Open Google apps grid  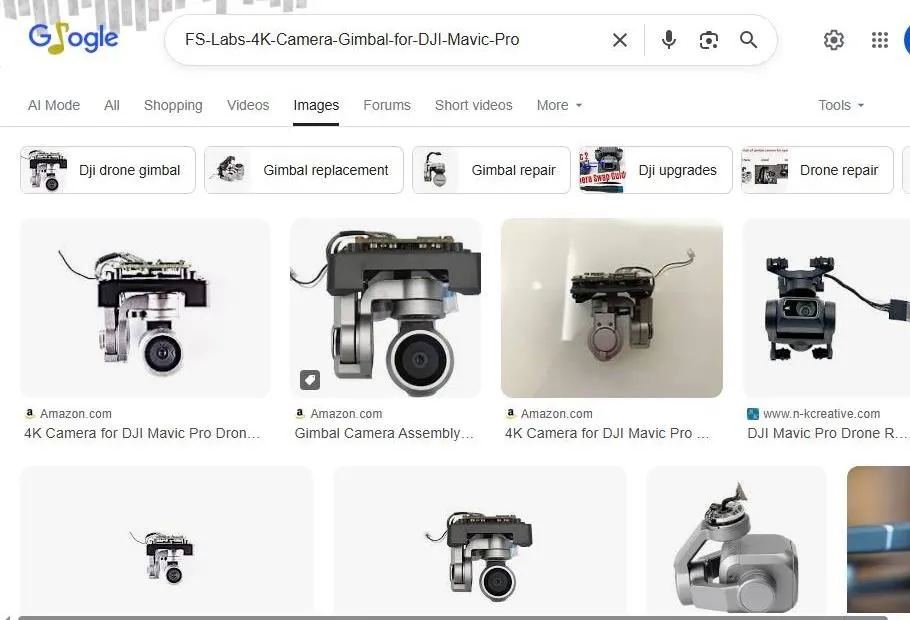click(x=880, y=40)
